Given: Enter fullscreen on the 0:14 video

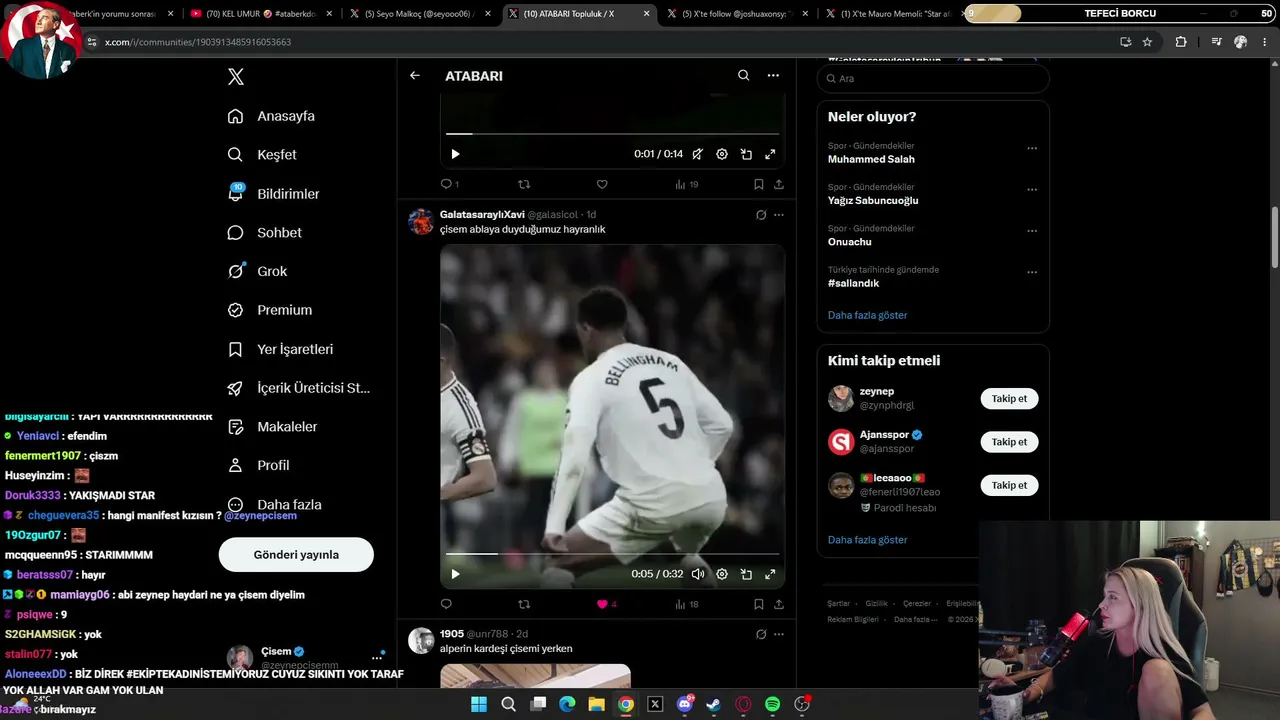Looking at the screenshot, I should tap(770, 154).
